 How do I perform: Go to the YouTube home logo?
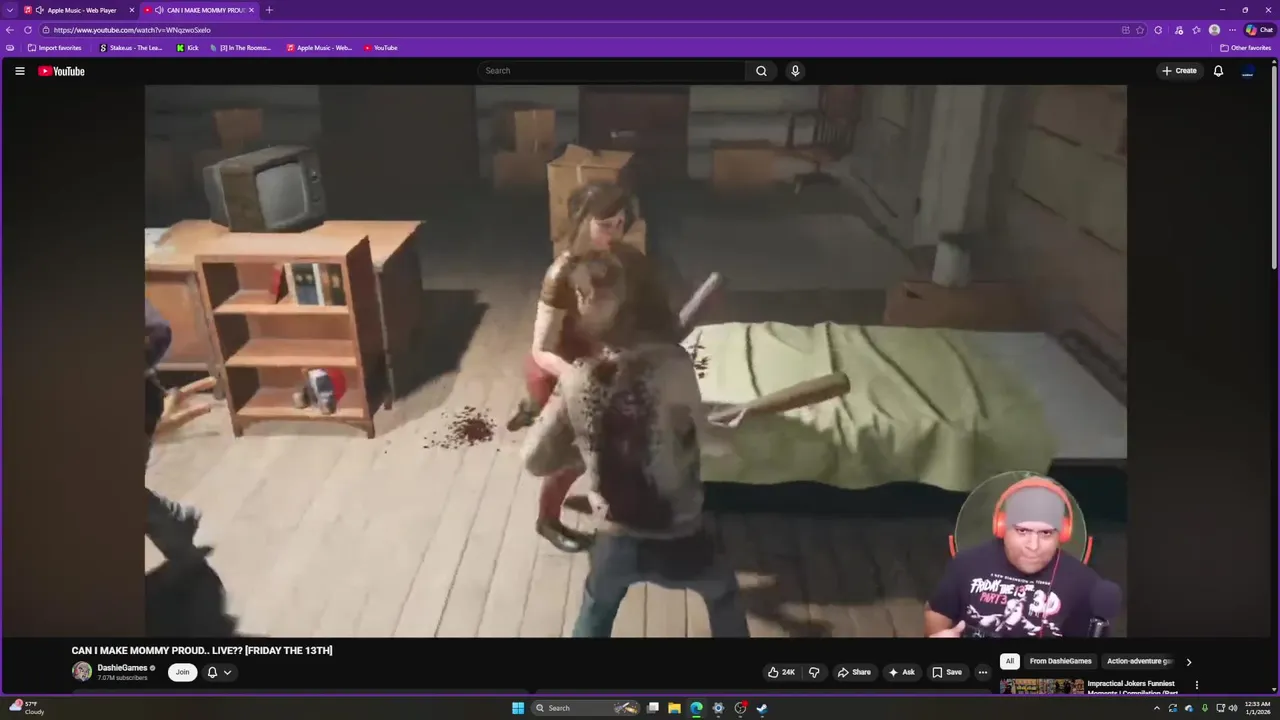[61, 71]
